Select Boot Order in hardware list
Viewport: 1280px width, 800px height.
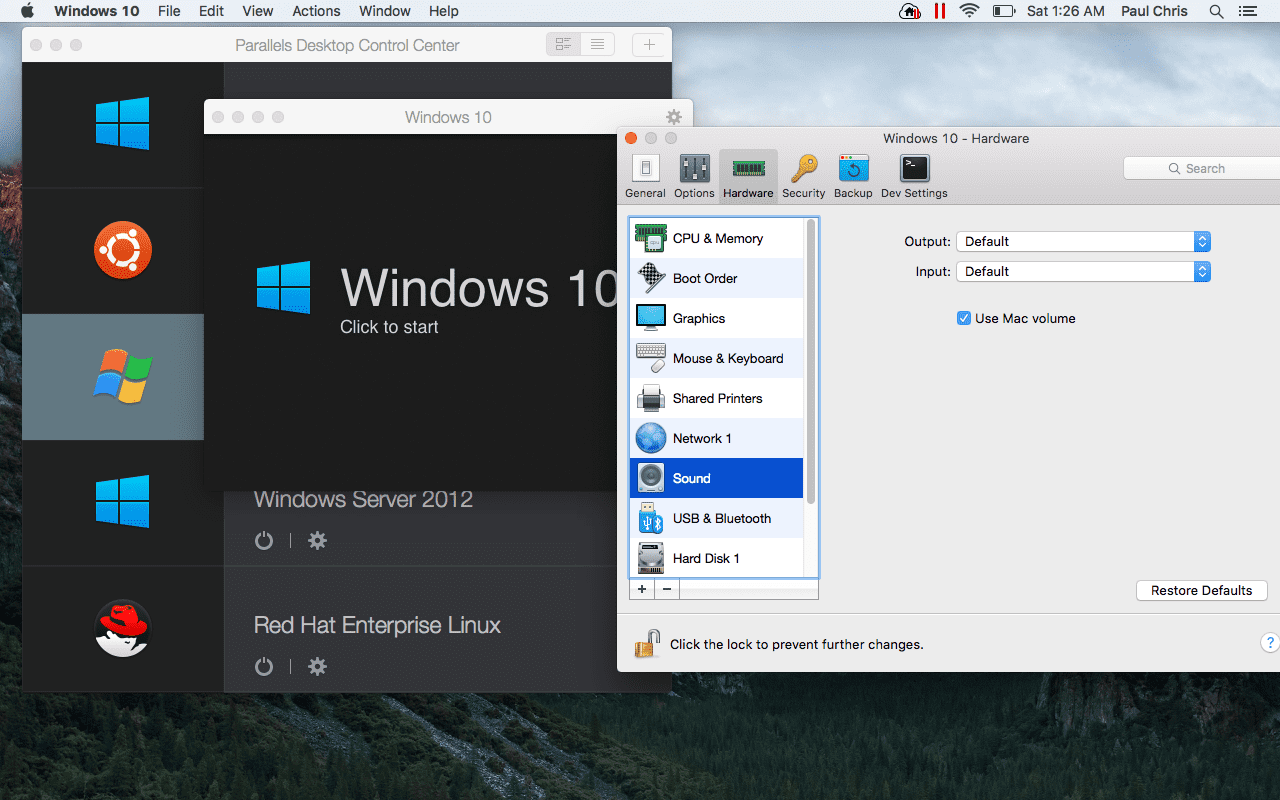tap(716, 278)
